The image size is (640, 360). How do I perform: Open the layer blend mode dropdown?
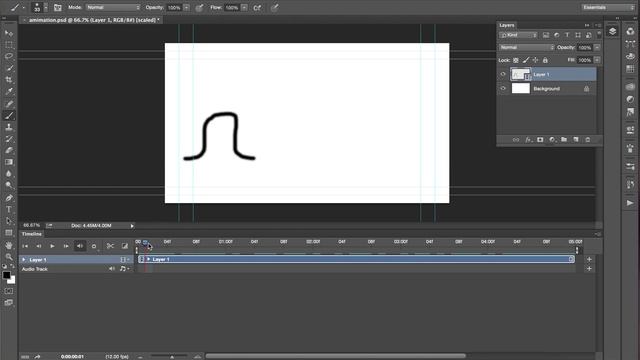[x=527, y=47]
